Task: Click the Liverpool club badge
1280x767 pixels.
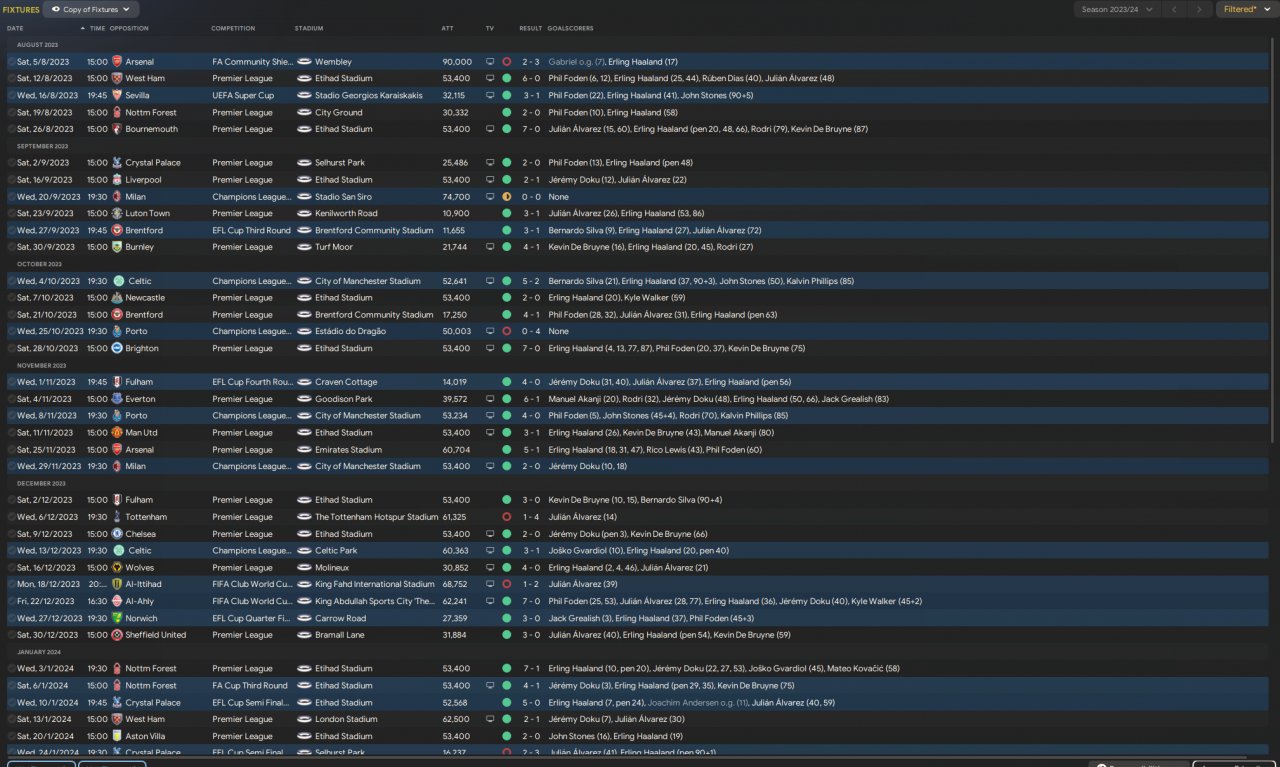Action: (x=117, y=180)
